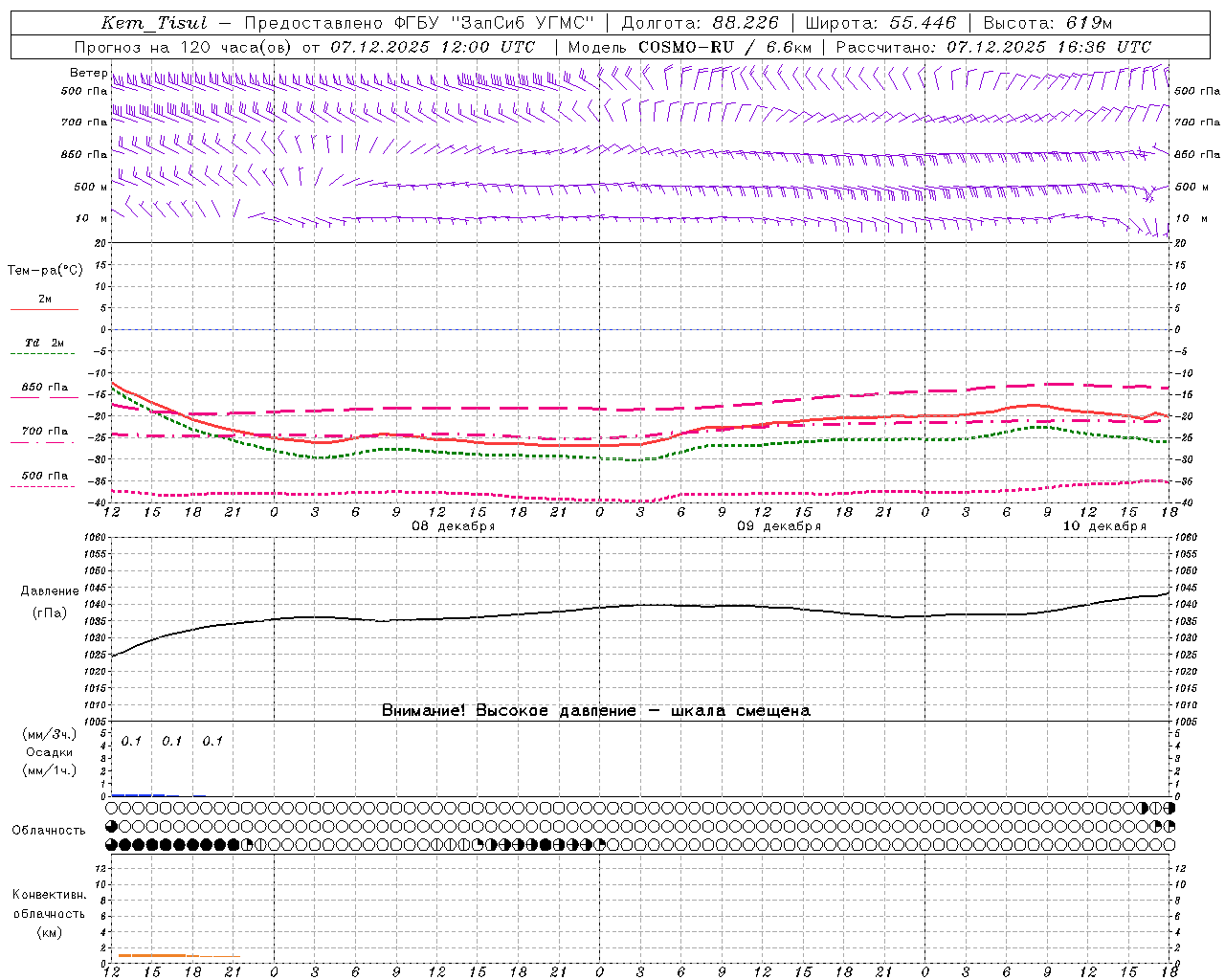1225x980 pixels.
Task: Click right-side 500 гПа wind level label
Action: [x=1197, y=91]
